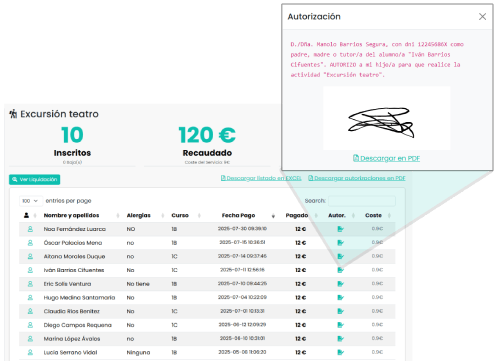Sort table by Autor. column
The width and height of the screenshot is (500, 364).
click(337, 215)
